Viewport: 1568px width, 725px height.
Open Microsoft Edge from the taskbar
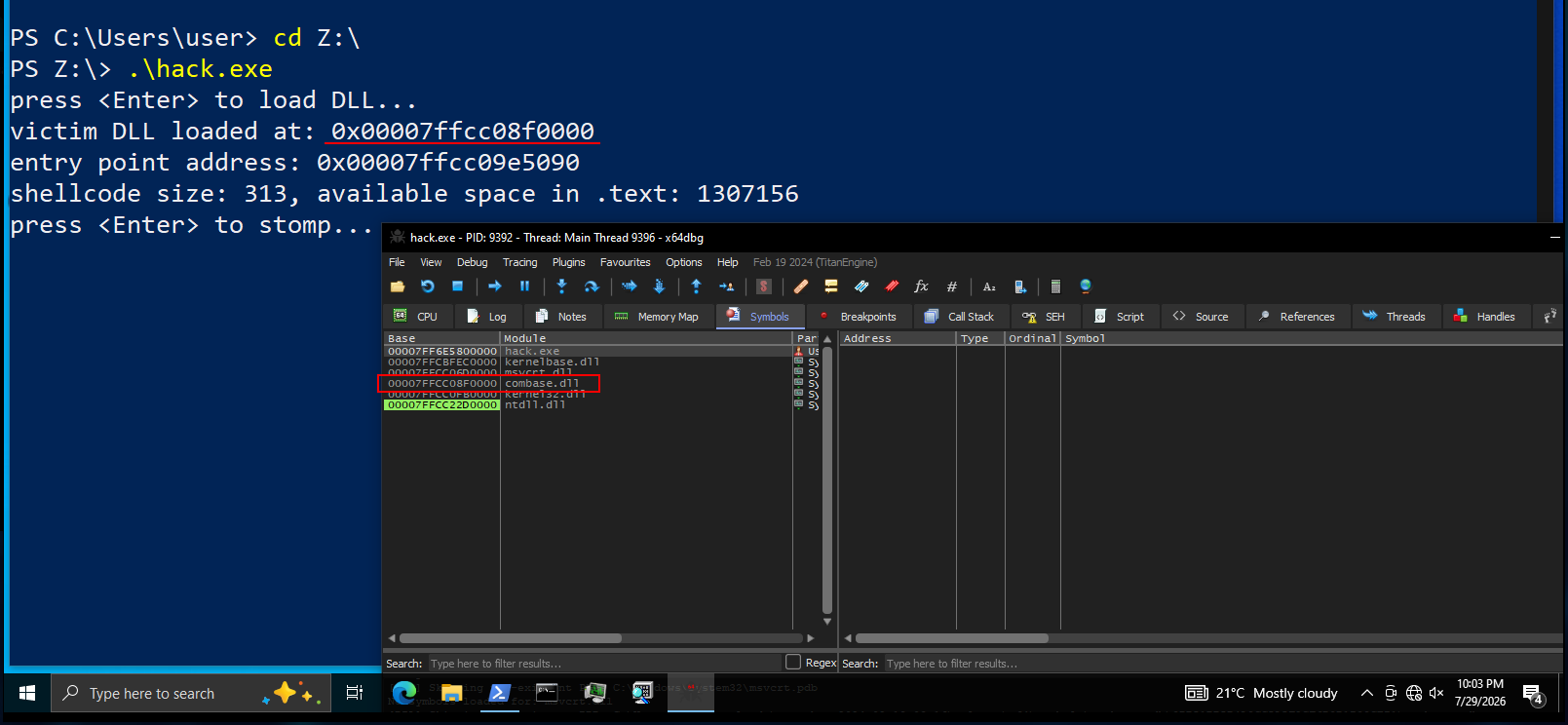[403, 693]
